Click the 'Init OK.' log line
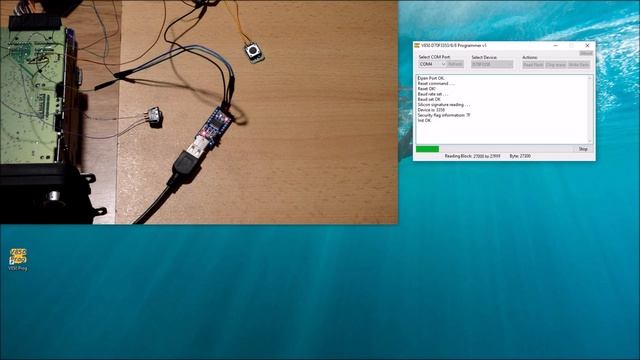Viewport: 640px width, 360px height. tap(424, 120)
